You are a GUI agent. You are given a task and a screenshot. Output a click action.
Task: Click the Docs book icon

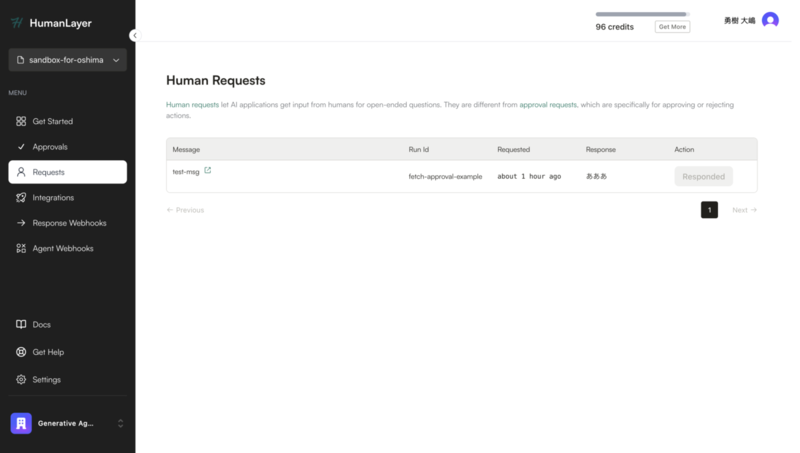21,324
